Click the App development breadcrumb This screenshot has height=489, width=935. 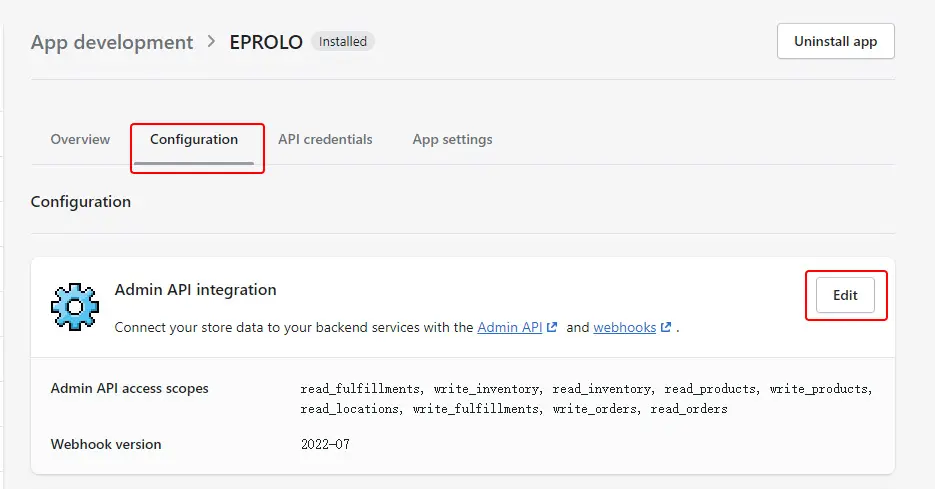(112, 42)
